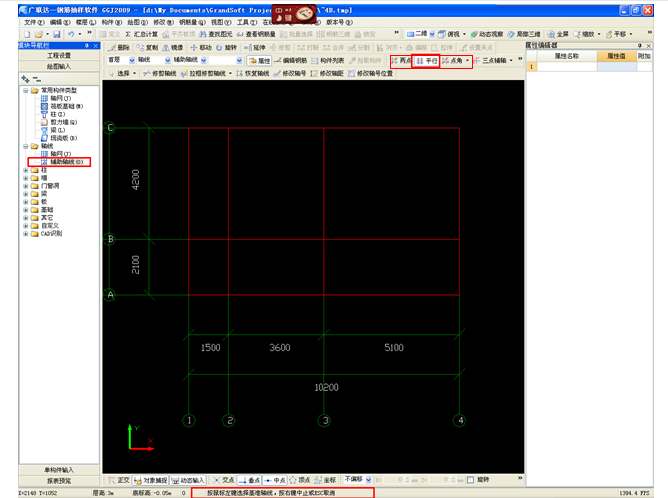The width and height of the screenshot is (668, 498).
Task: Toggle 动态输入 dynamic input
Action: coord(188,480)
